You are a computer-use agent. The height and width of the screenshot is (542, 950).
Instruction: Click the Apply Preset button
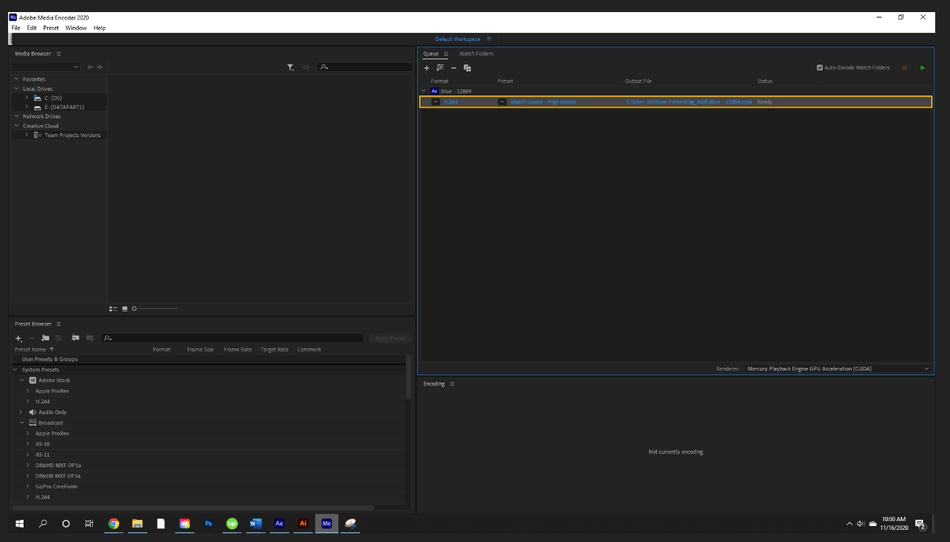point(390,338)
